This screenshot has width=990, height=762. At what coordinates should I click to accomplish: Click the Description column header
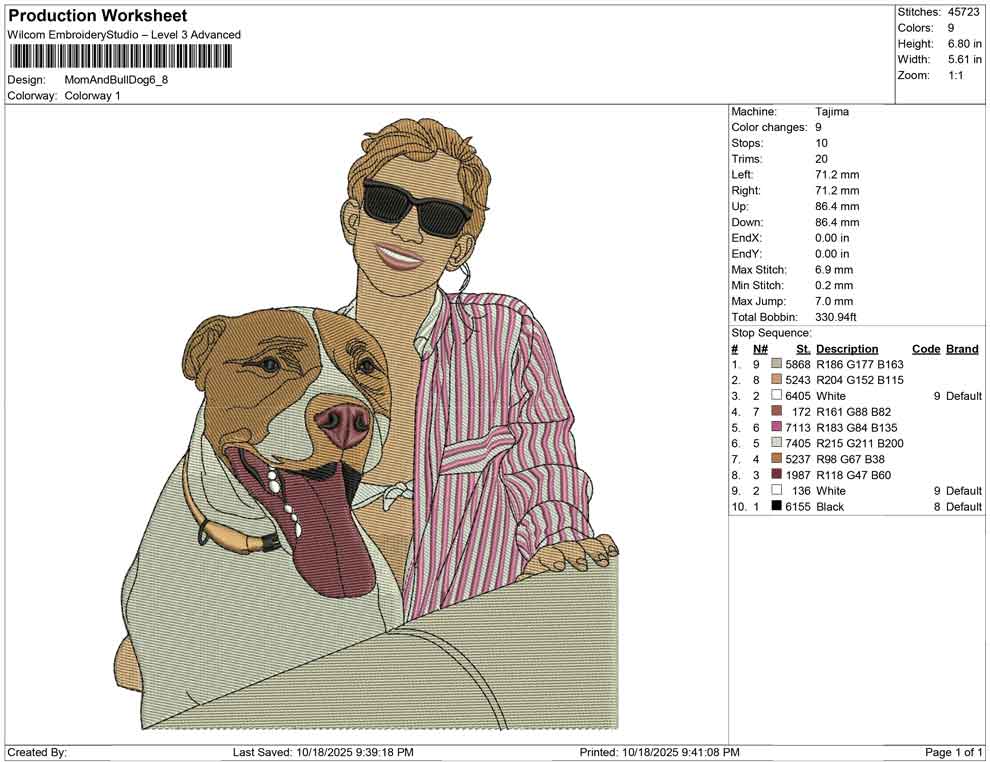(848, 348)
